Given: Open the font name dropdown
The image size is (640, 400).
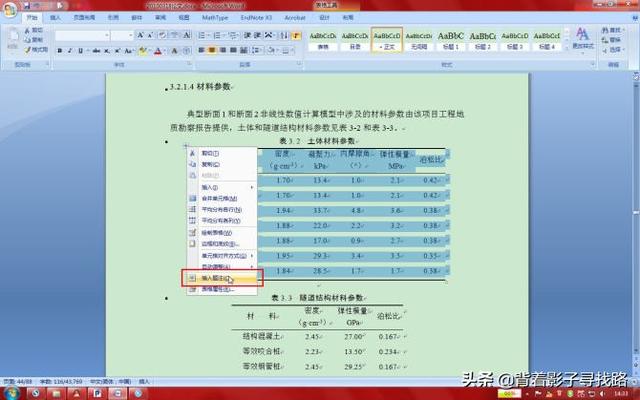Looking at the screenshot, I should click(107, 36).
